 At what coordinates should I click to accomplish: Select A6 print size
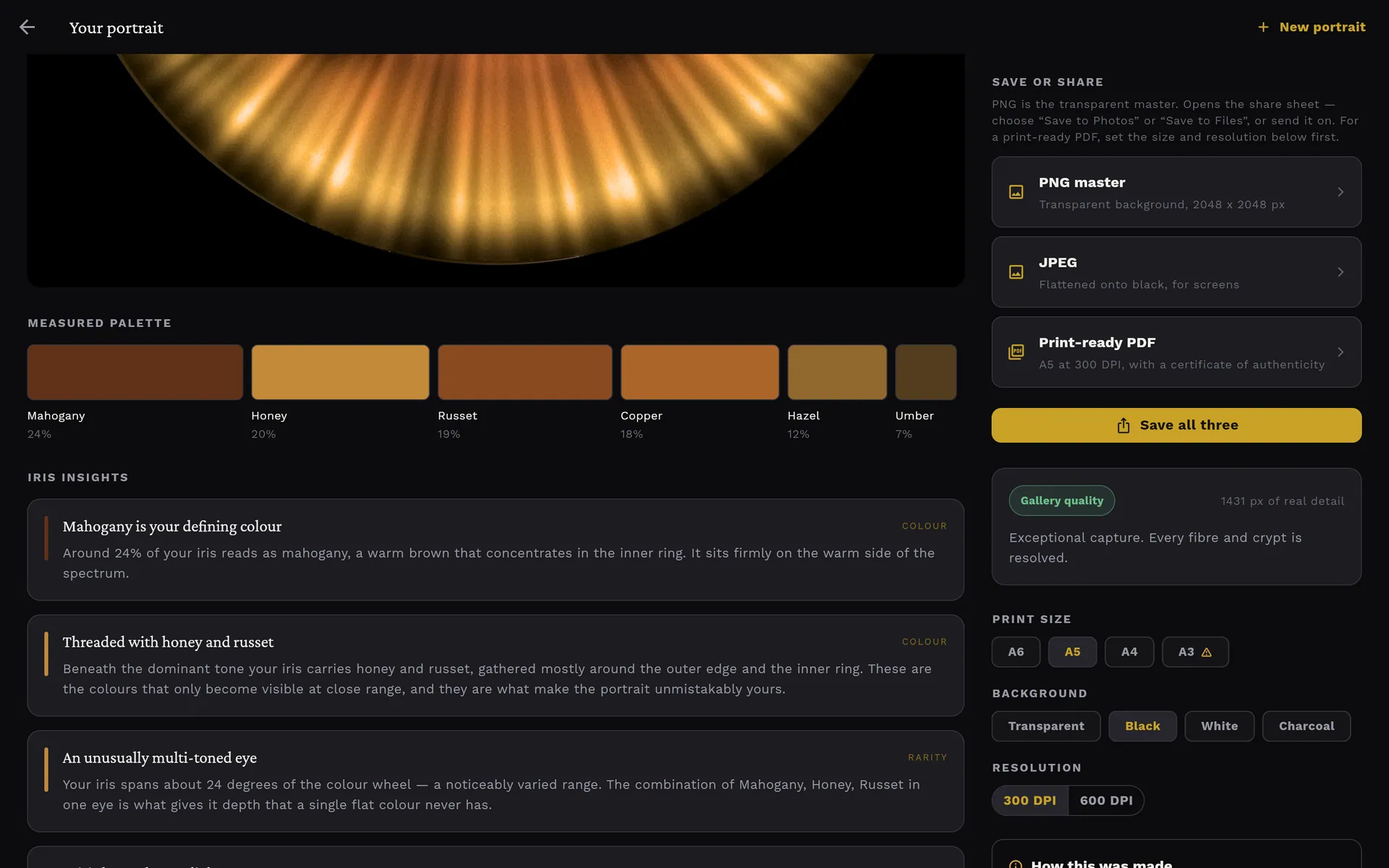tap(1016, 652)
